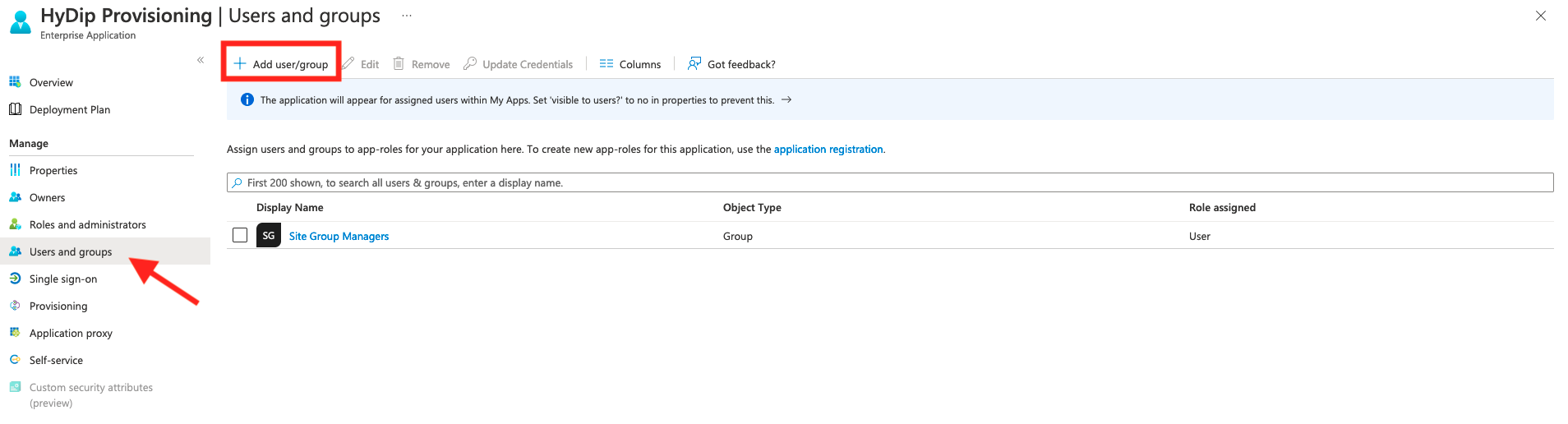Click the Users and groups icon
Viewport: 1568px width, 424px height.
pyautogui.click(x=15, y=251)
